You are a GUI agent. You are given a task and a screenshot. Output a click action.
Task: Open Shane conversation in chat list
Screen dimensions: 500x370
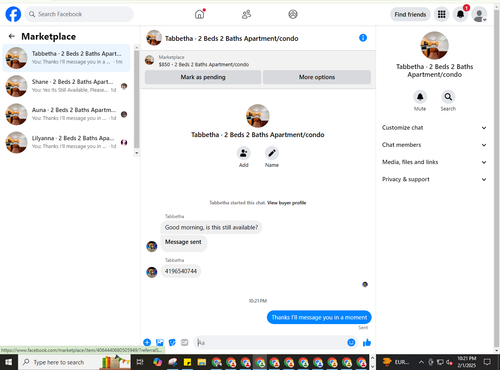66,86
